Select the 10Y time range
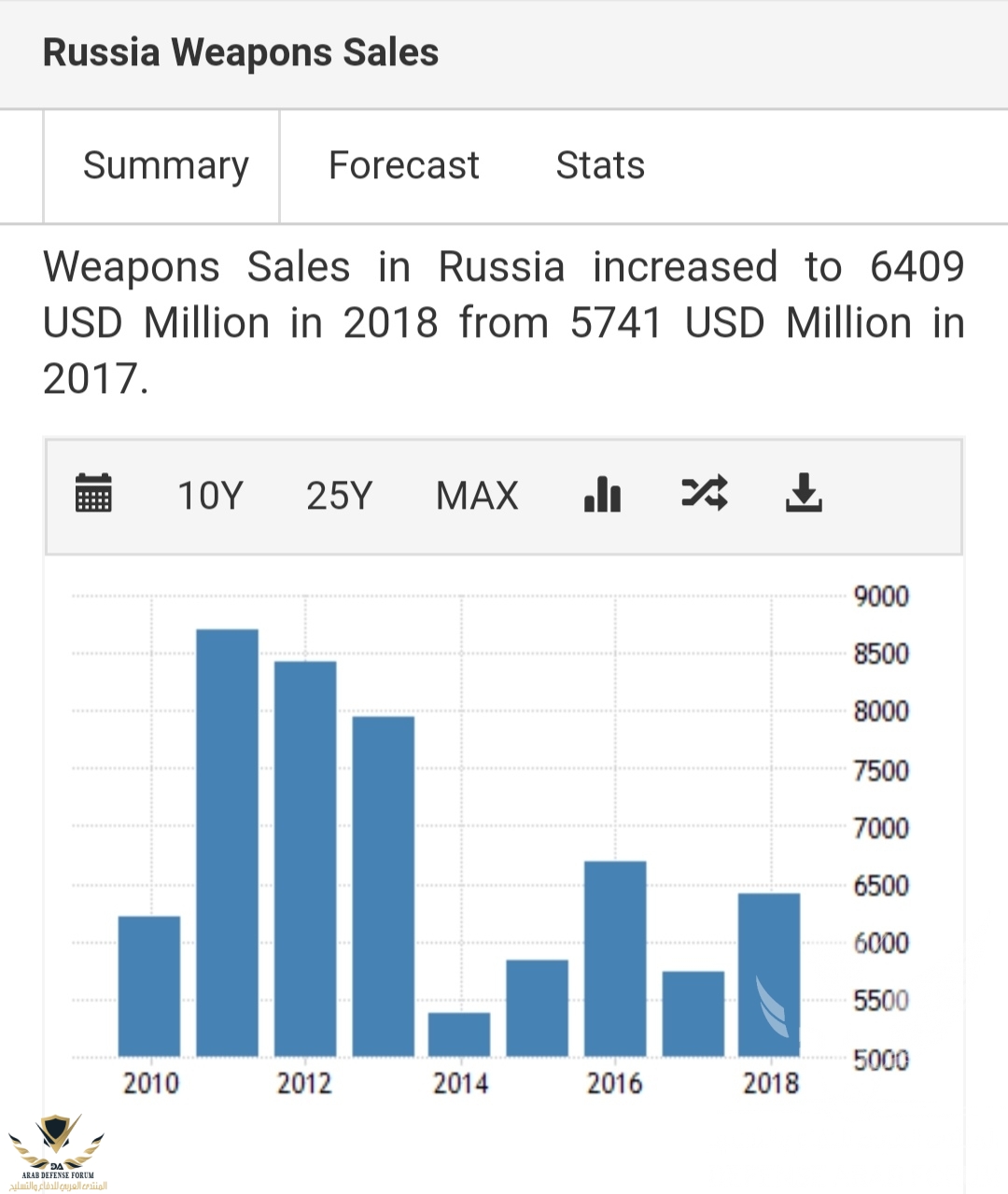 tap(210, 496)
